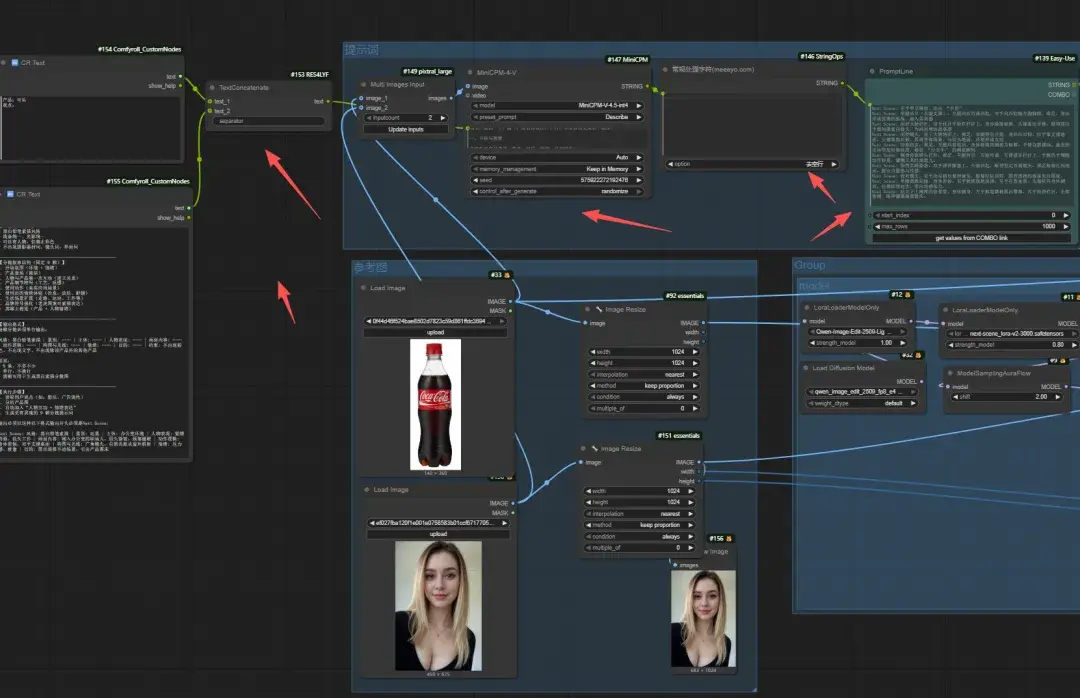The image size is (1080, 698).
Task: Open the Qwen-Image-Edit-2509 lora name selector
Action: (x=860, y=331)
